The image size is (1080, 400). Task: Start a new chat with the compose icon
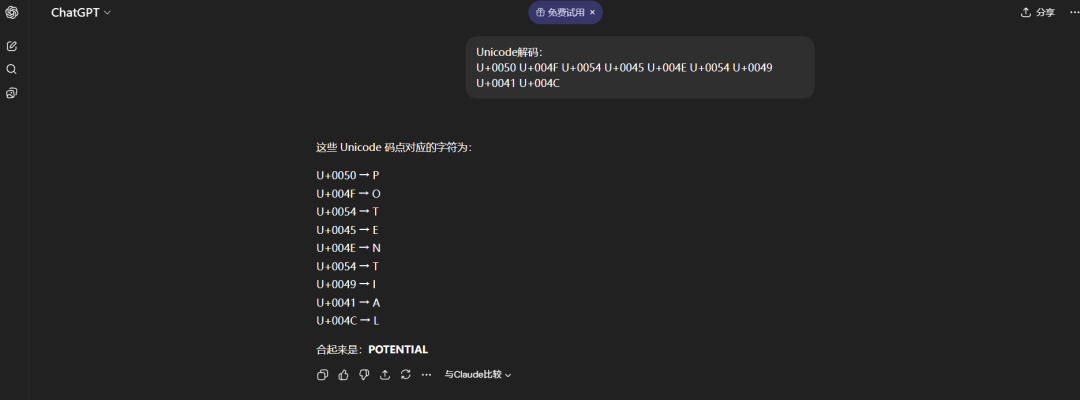point(12,46)
